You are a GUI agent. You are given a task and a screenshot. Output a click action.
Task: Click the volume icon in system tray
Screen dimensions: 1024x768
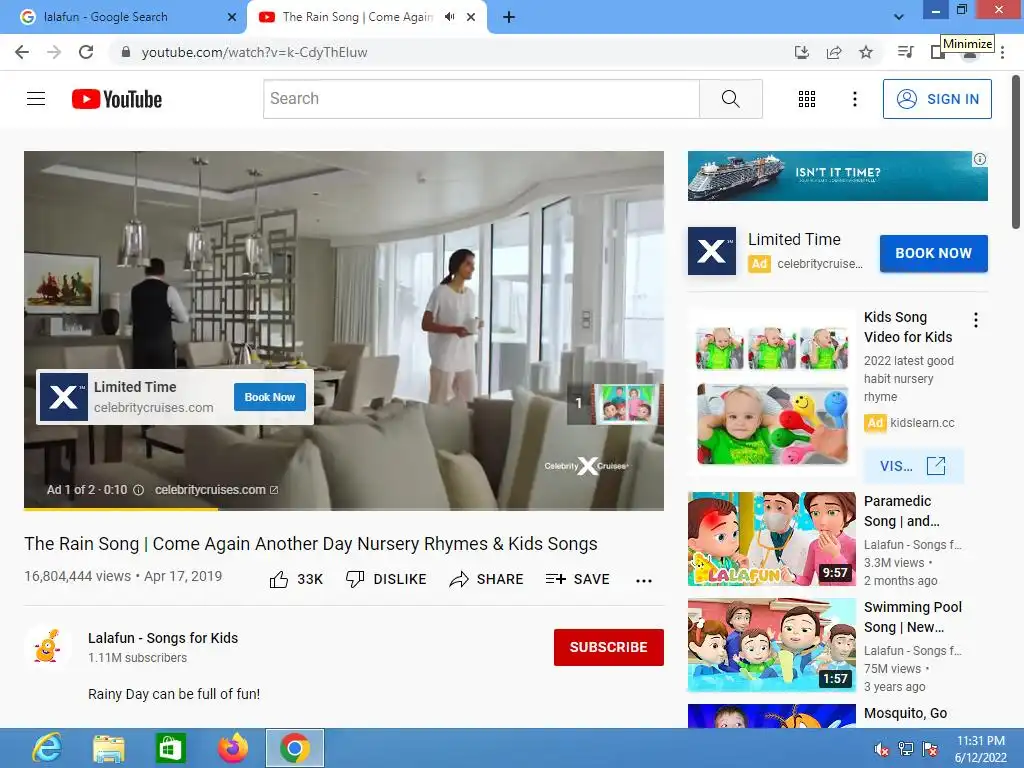[881, 749]
